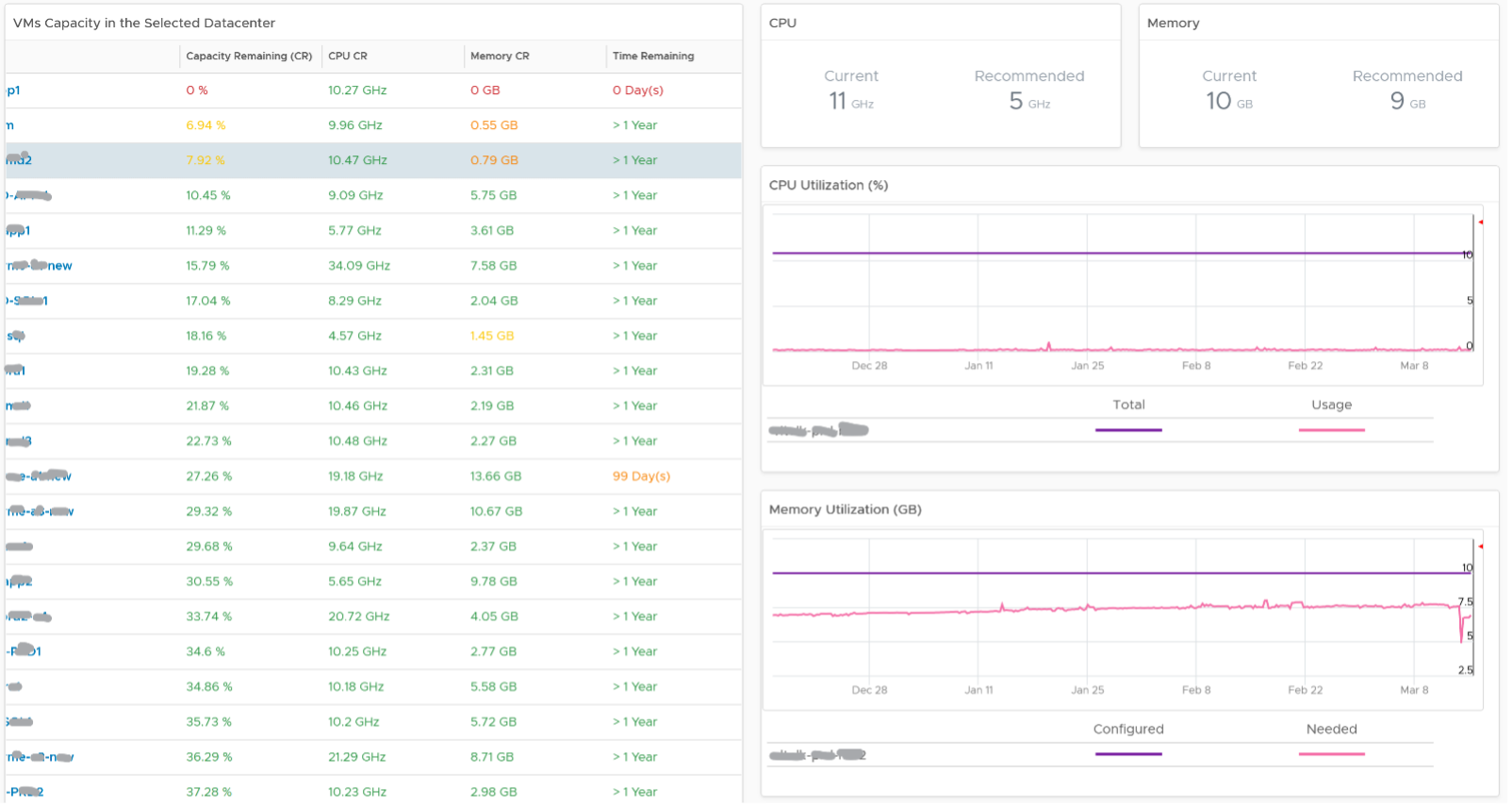Select highlighted row with 7.92 % capacity

coord(373,161)
